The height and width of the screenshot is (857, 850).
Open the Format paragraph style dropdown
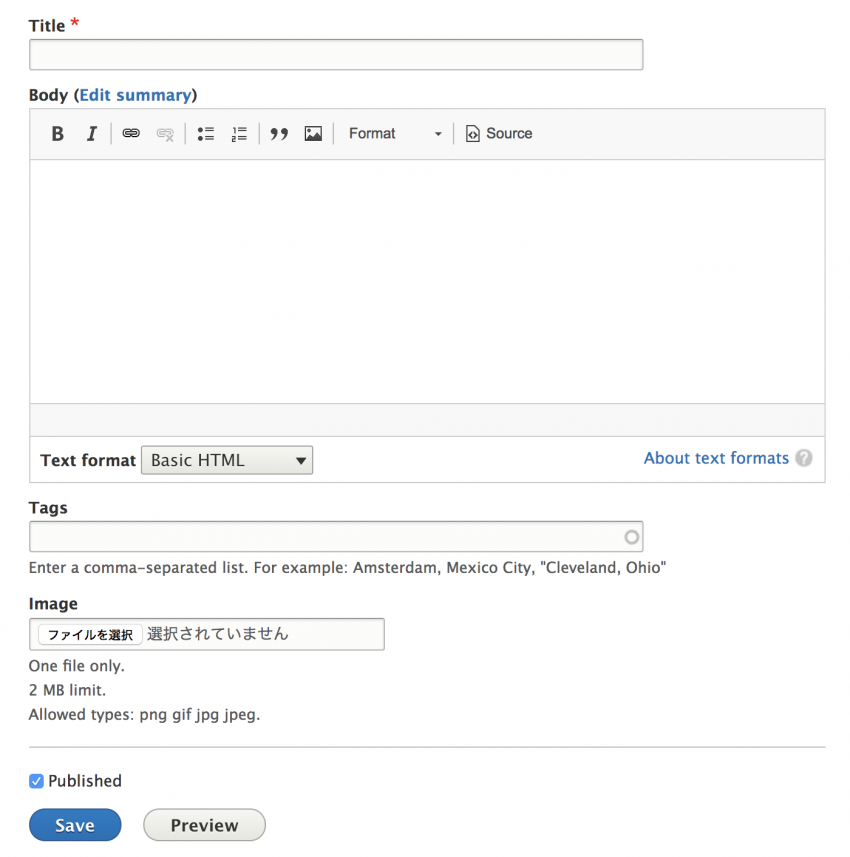coord(394,134)
